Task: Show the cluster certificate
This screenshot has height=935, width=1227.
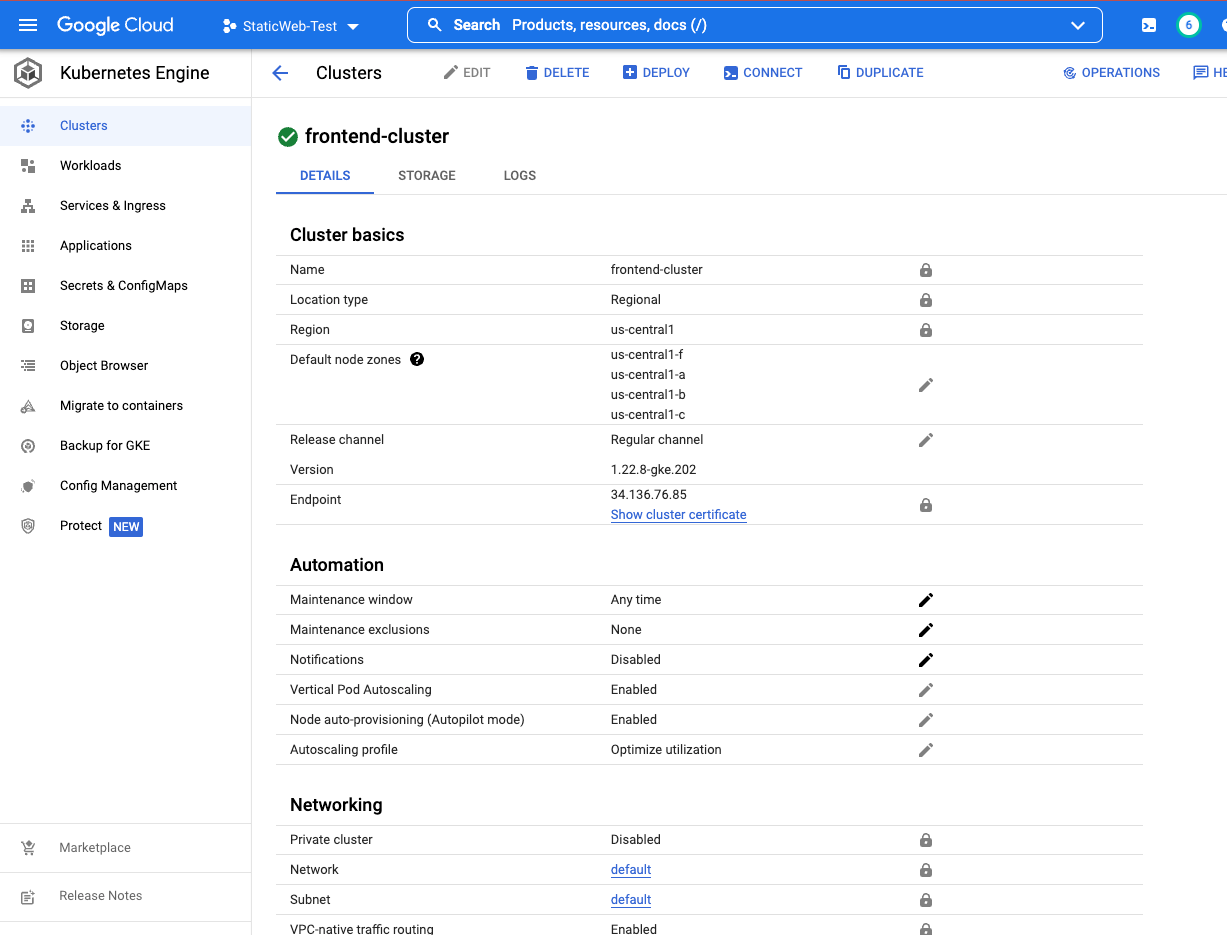Action: click(x=678, y=514)
